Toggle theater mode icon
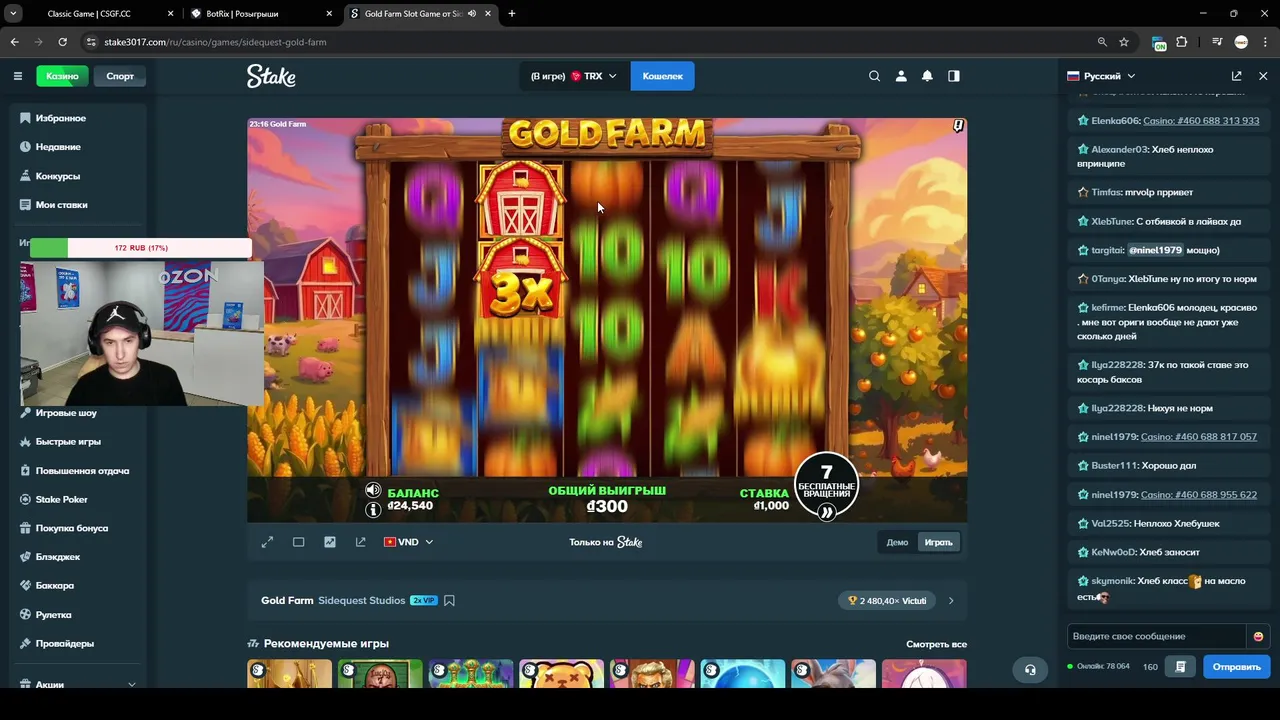 (x=298, y=542)
